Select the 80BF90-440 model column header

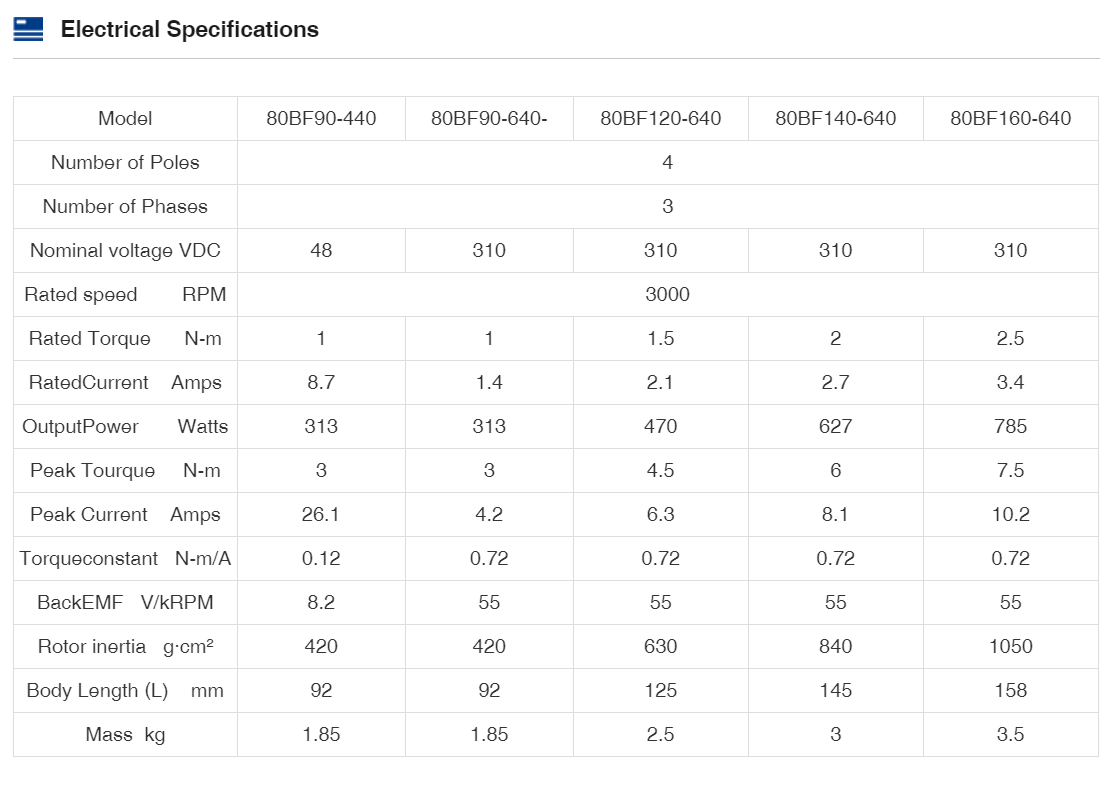tap(321, 119)
